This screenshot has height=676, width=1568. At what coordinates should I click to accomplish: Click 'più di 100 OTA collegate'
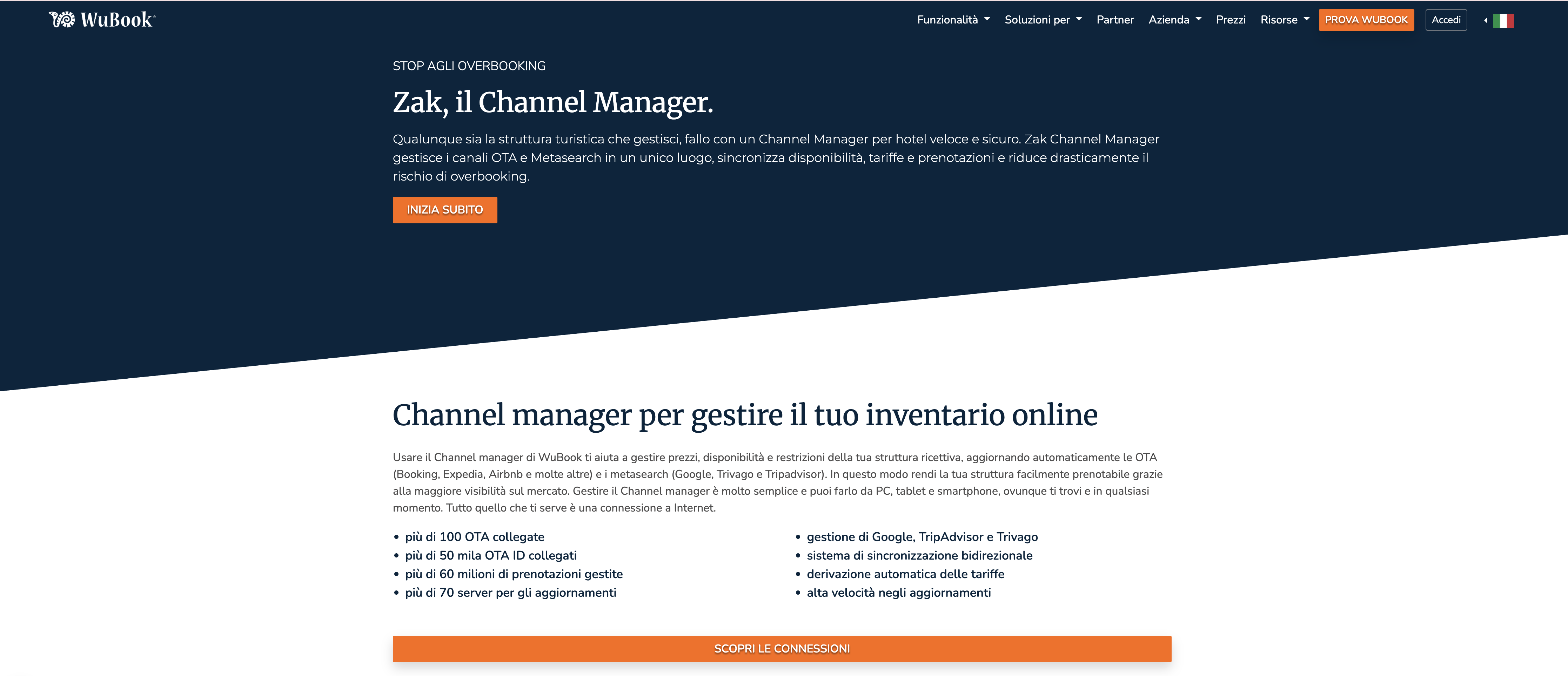[475, 537]
